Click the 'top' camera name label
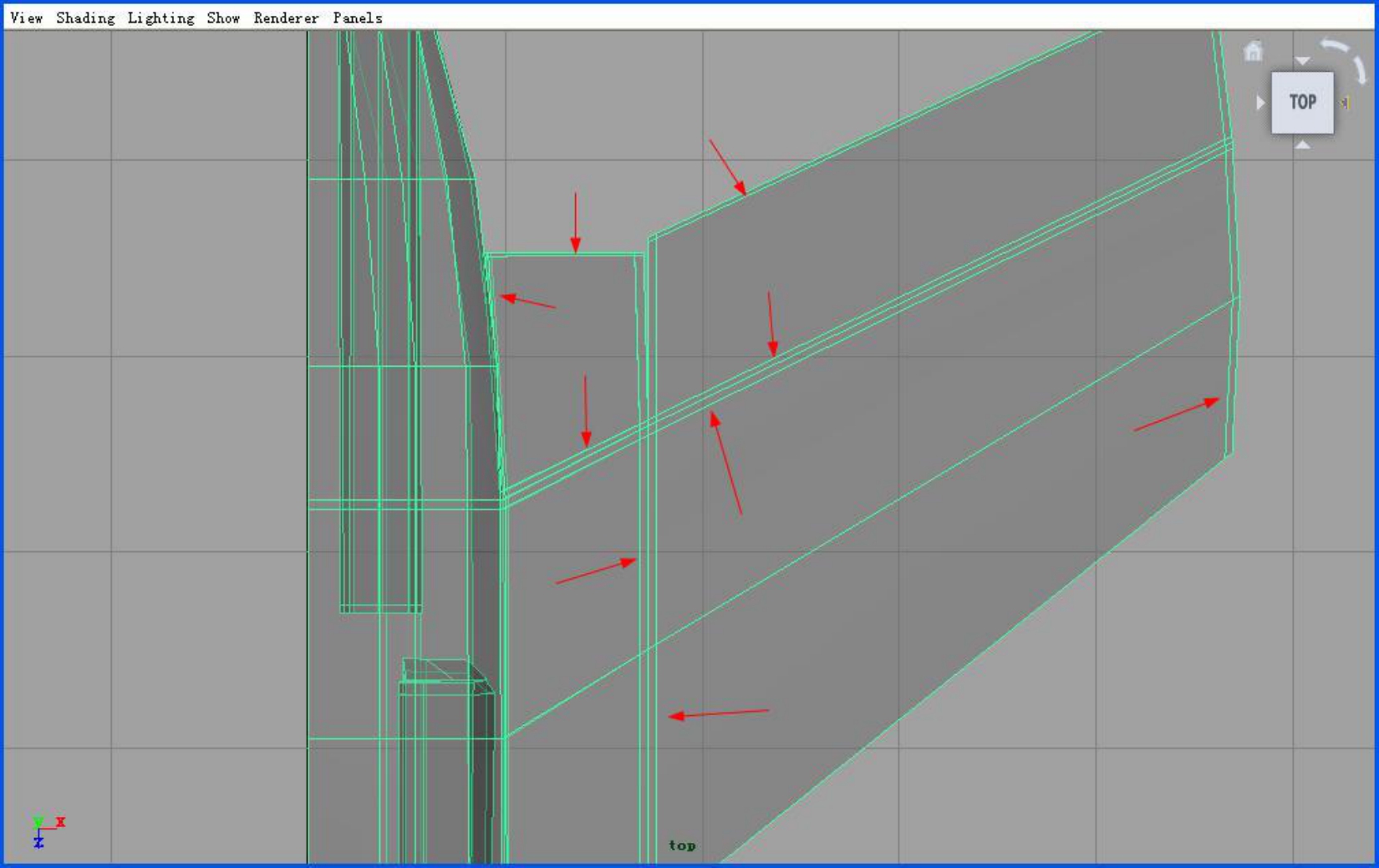The width and height of the screenshot is (1379, 868). point(682,845)
